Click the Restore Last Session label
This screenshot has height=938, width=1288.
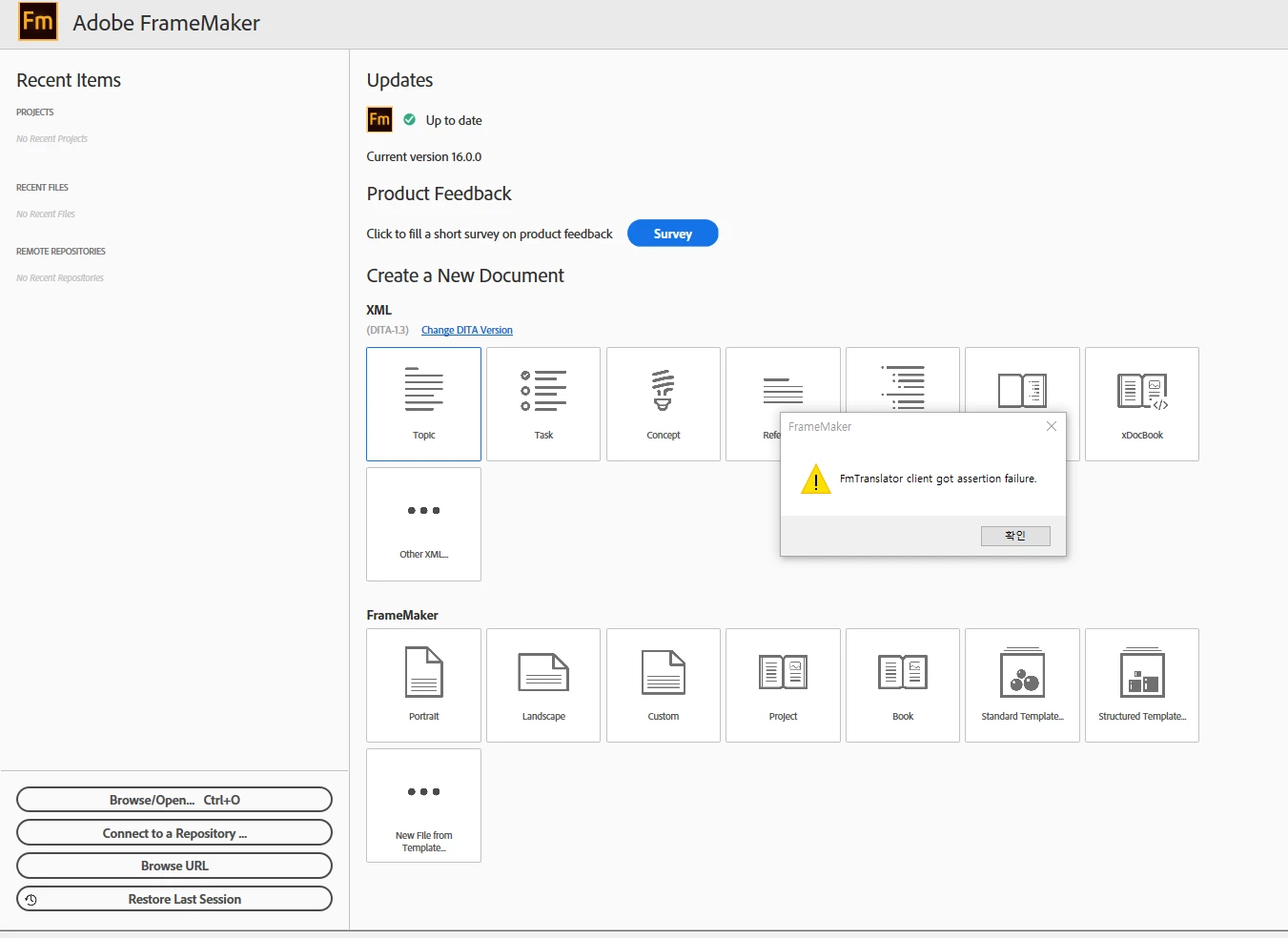coord(185,899)
